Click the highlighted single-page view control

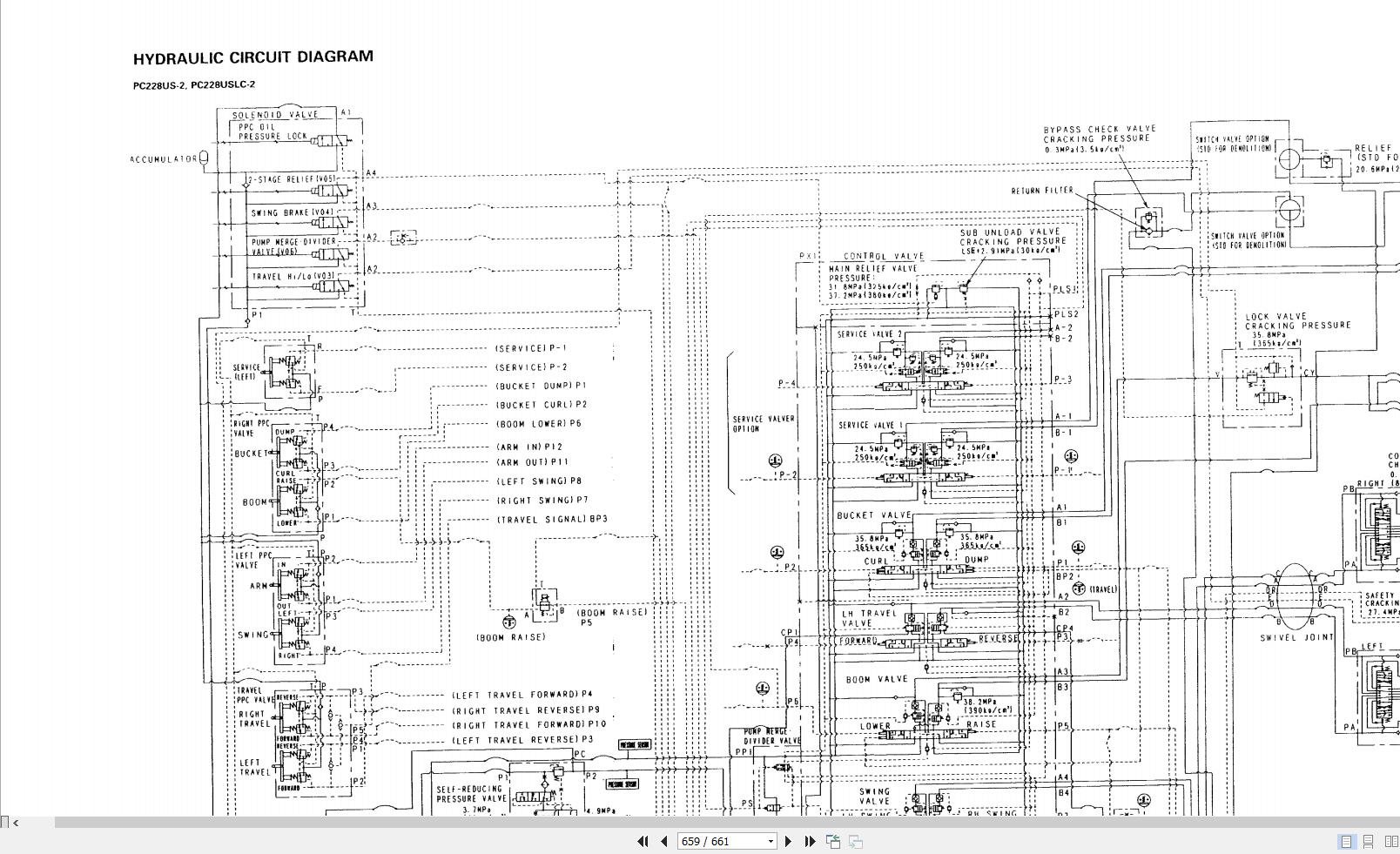click(x=1347, y=840)
